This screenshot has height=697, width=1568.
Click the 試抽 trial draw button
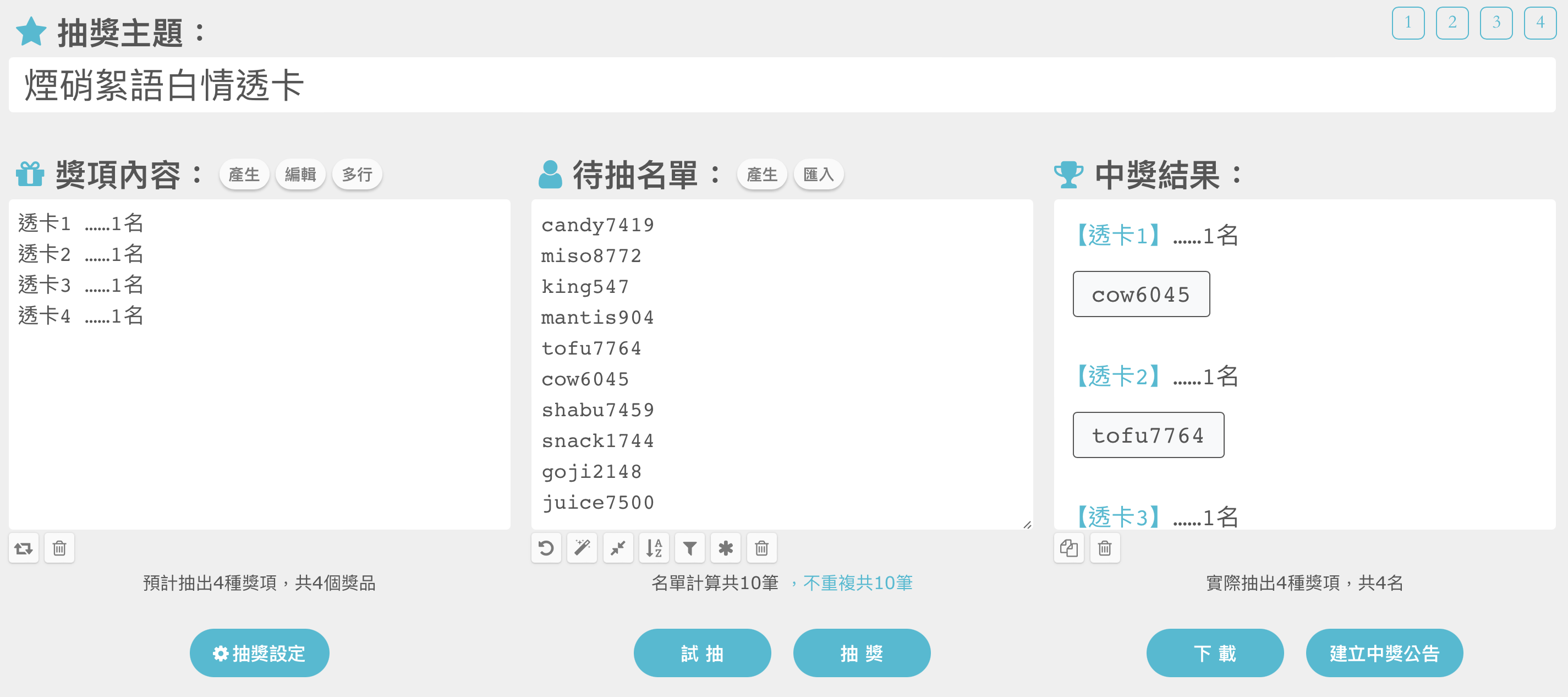(x=703, y=653)
